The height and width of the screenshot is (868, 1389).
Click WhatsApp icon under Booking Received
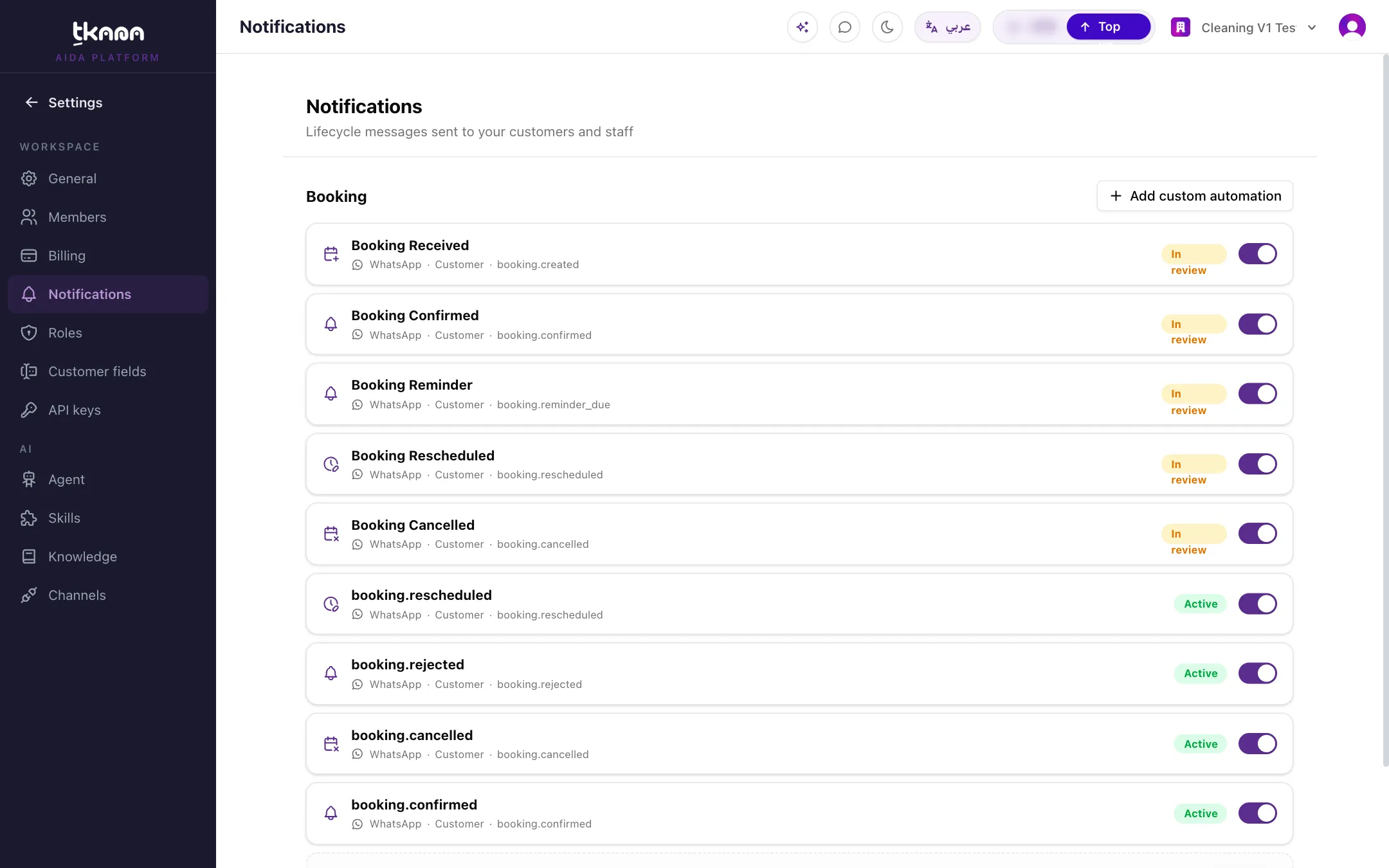click(358, 265)
